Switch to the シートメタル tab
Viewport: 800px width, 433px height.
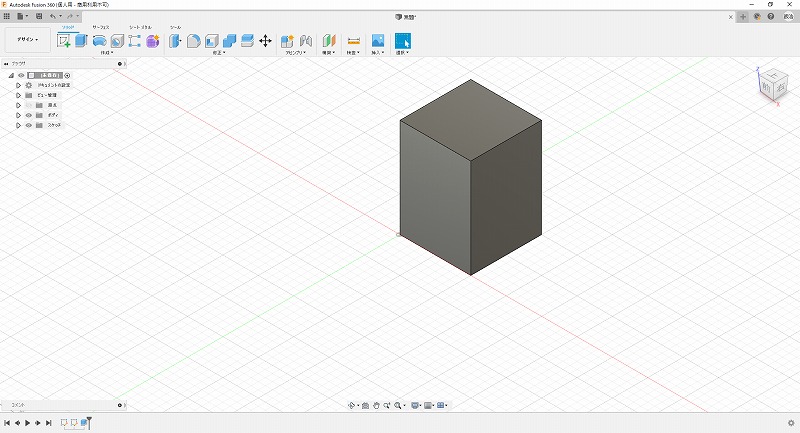[x=140, y=27]
